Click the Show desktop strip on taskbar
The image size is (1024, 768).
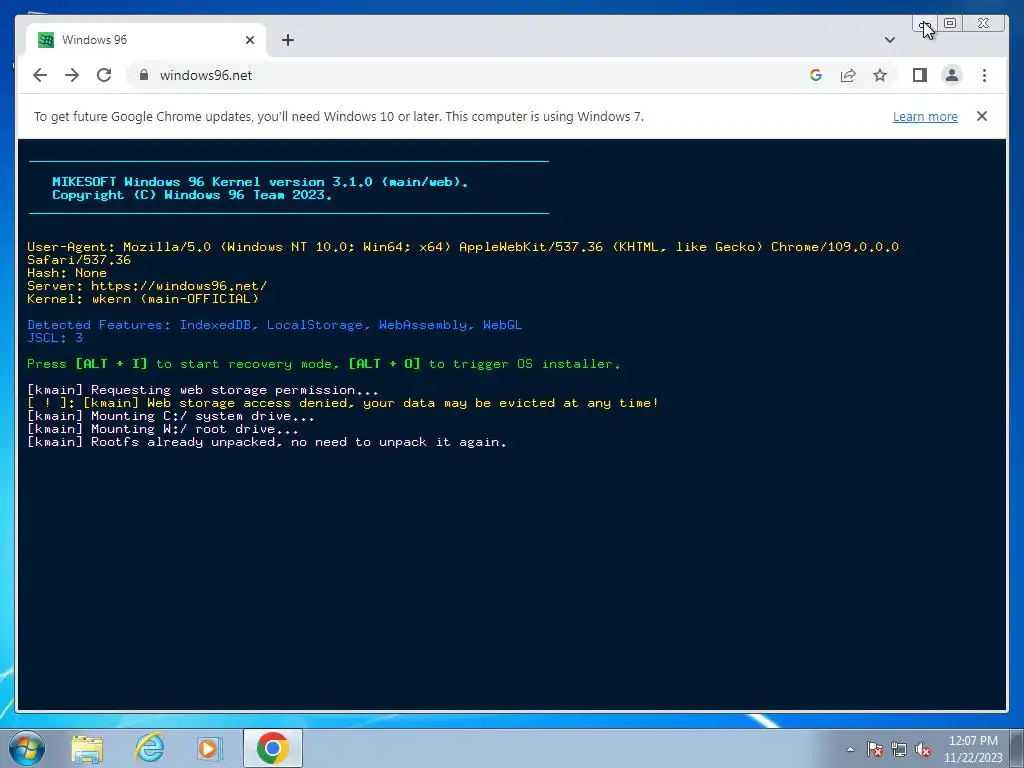pos(1017,748)
